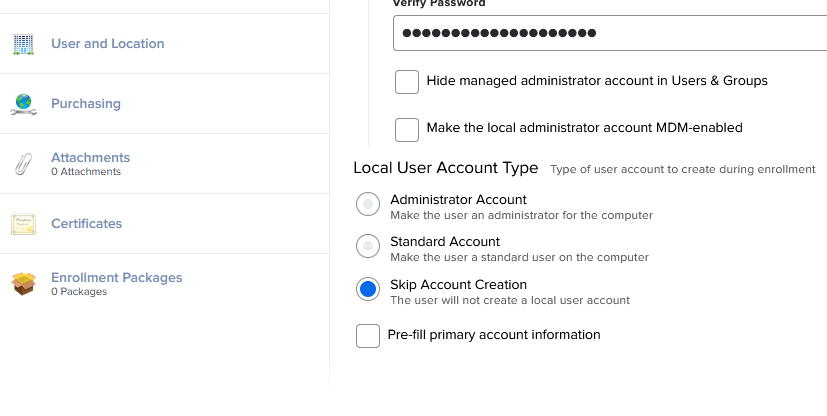827x416 pixels.
Task: Open the User and Location section
Action: click(x=108, y=44)
